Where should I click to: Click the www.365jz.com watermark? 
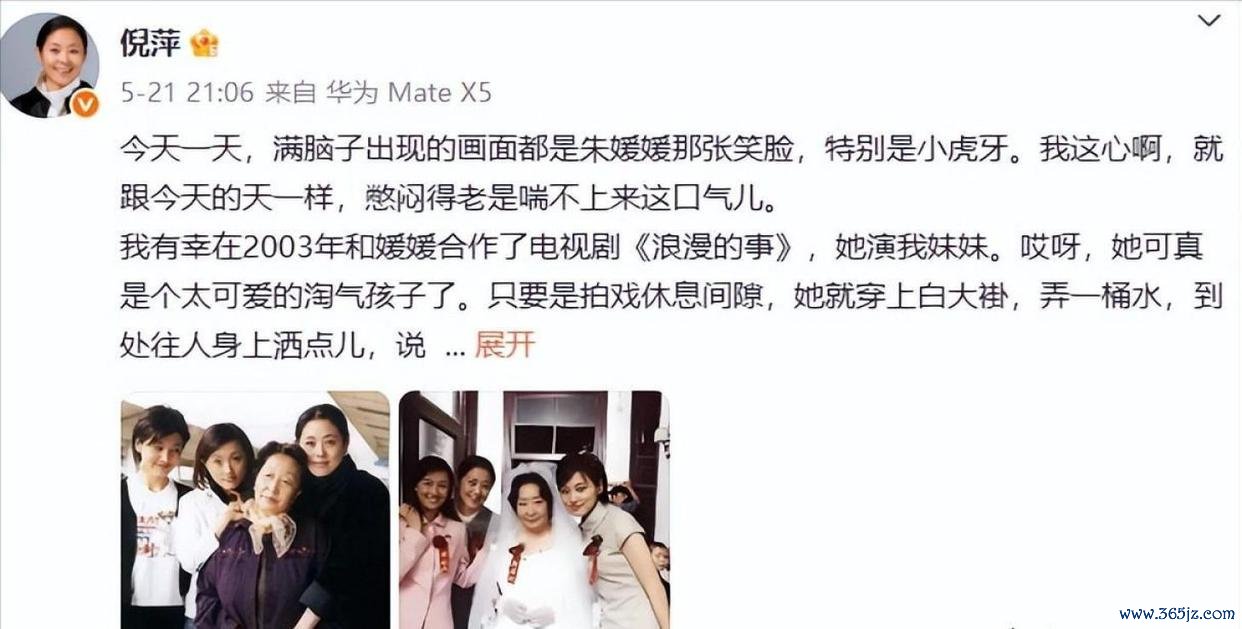click(x=1176, y=613)
